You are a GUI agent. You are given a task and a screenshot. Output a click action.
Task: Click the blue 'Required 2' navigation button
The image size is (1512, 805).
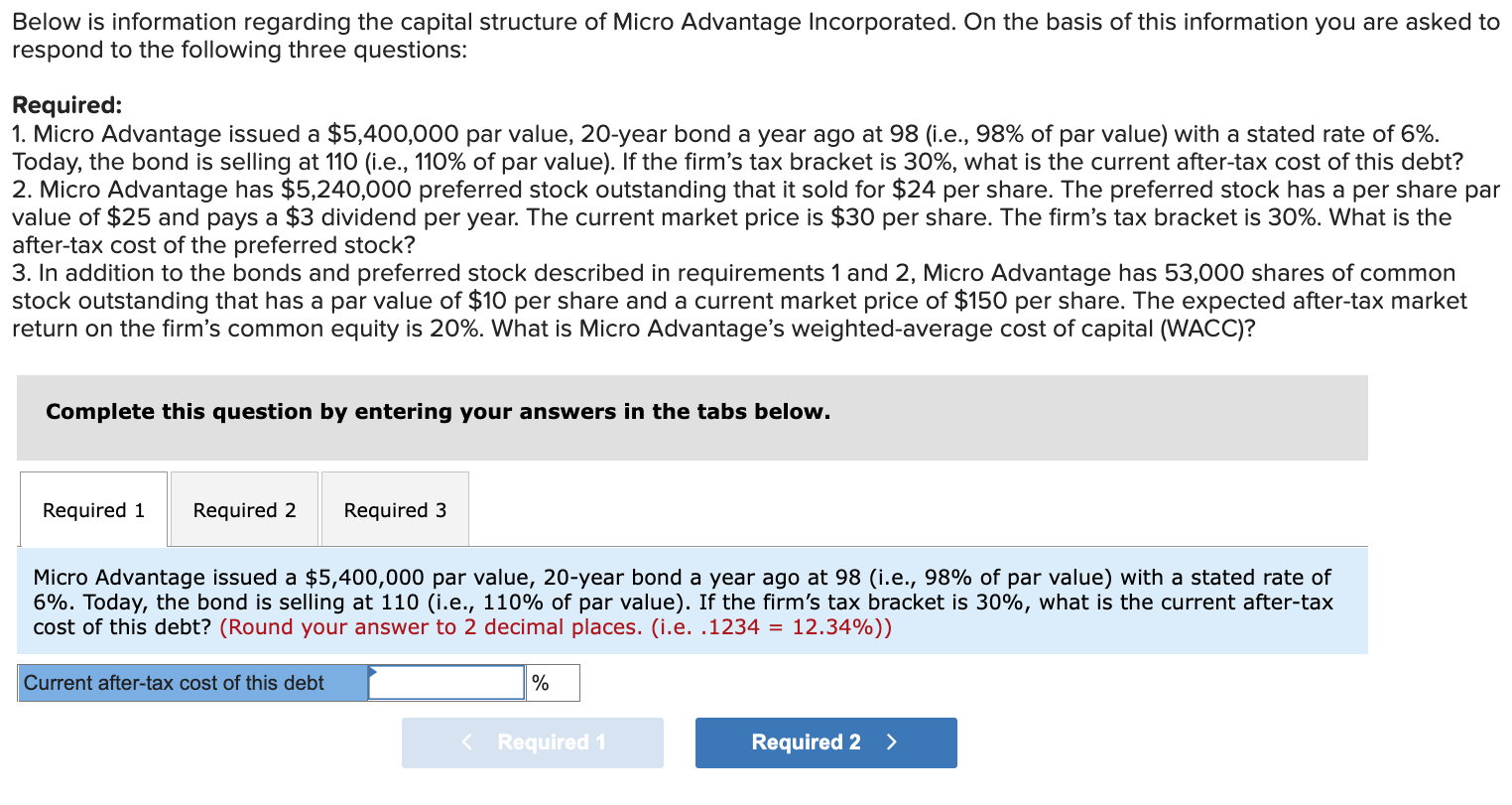(x=825, y=742)
